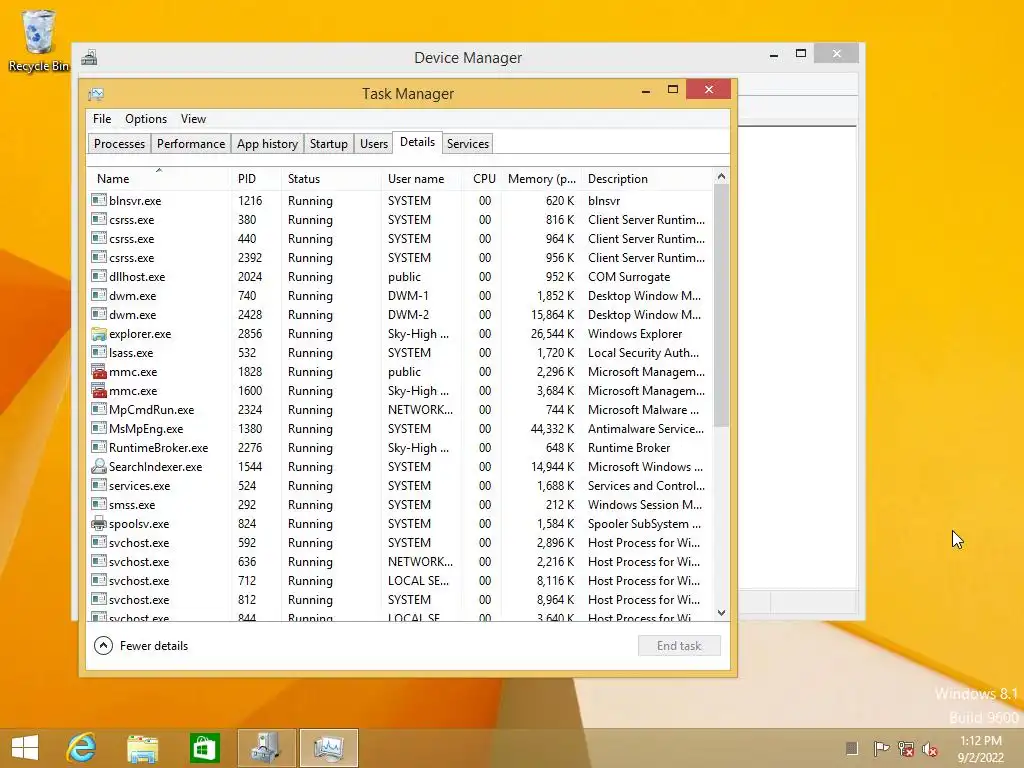
Task: Open the Windows Start button
Action: [25, 748]
